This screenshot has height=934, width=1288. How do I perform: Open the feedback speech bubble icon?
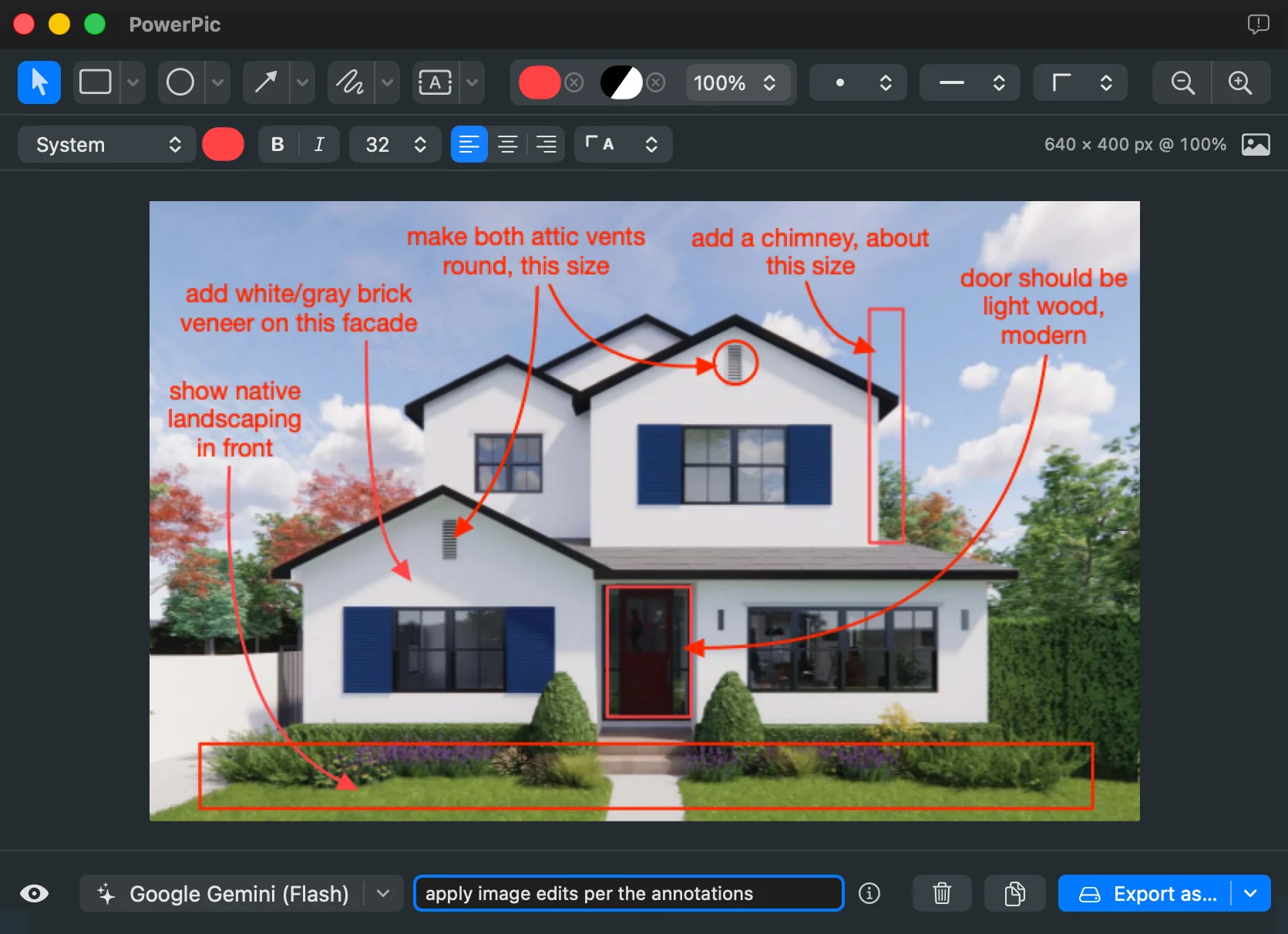pos(1258,24)
